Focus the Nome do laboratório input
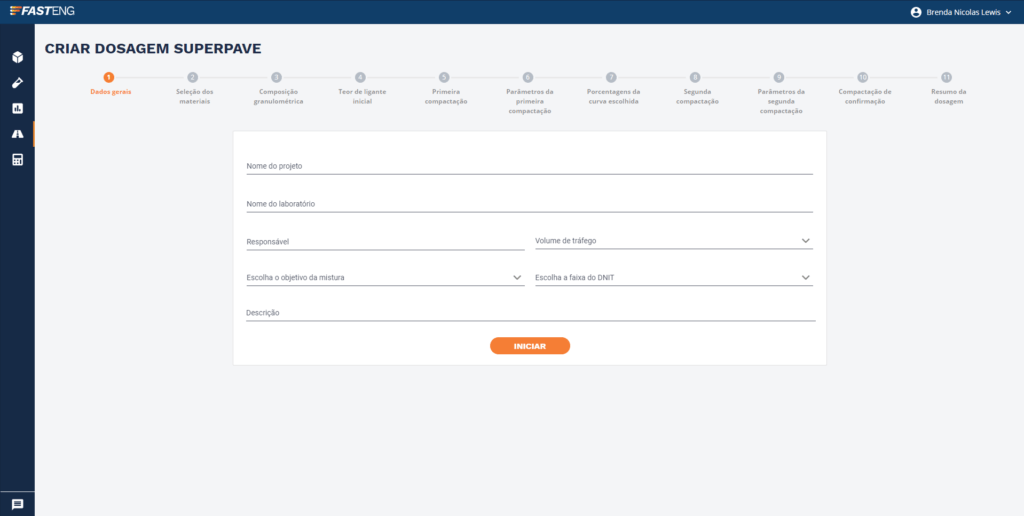 tap(529, 203)
